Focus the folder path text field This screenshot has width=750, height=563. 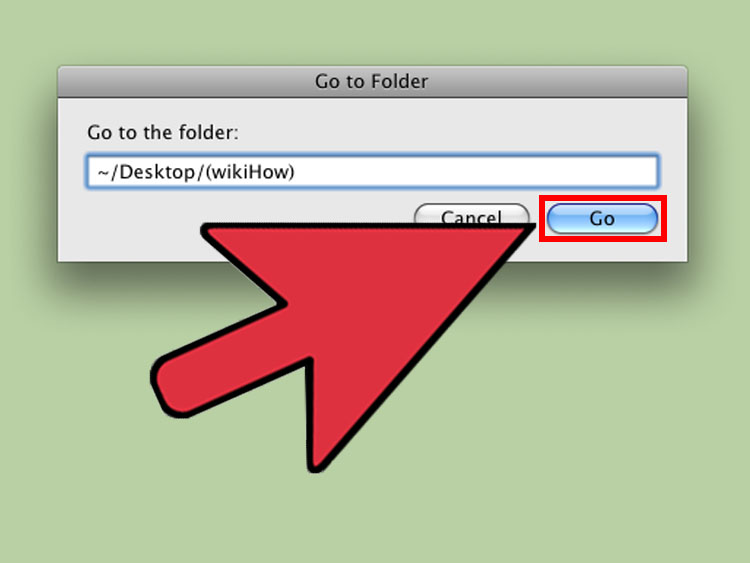372,171
